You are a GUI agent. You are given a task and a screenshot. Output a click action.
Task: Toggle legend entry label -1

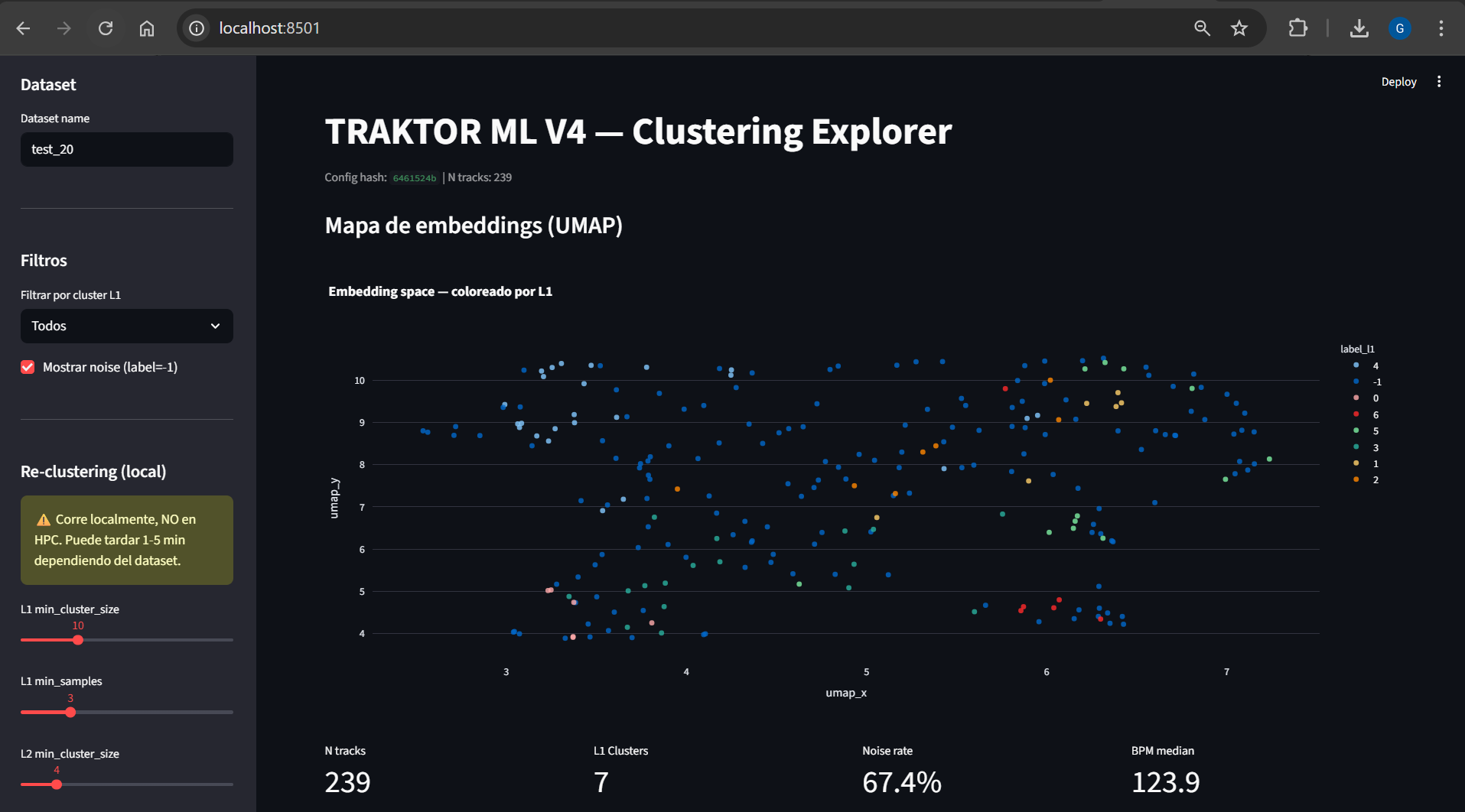(x=1366, y=382)
